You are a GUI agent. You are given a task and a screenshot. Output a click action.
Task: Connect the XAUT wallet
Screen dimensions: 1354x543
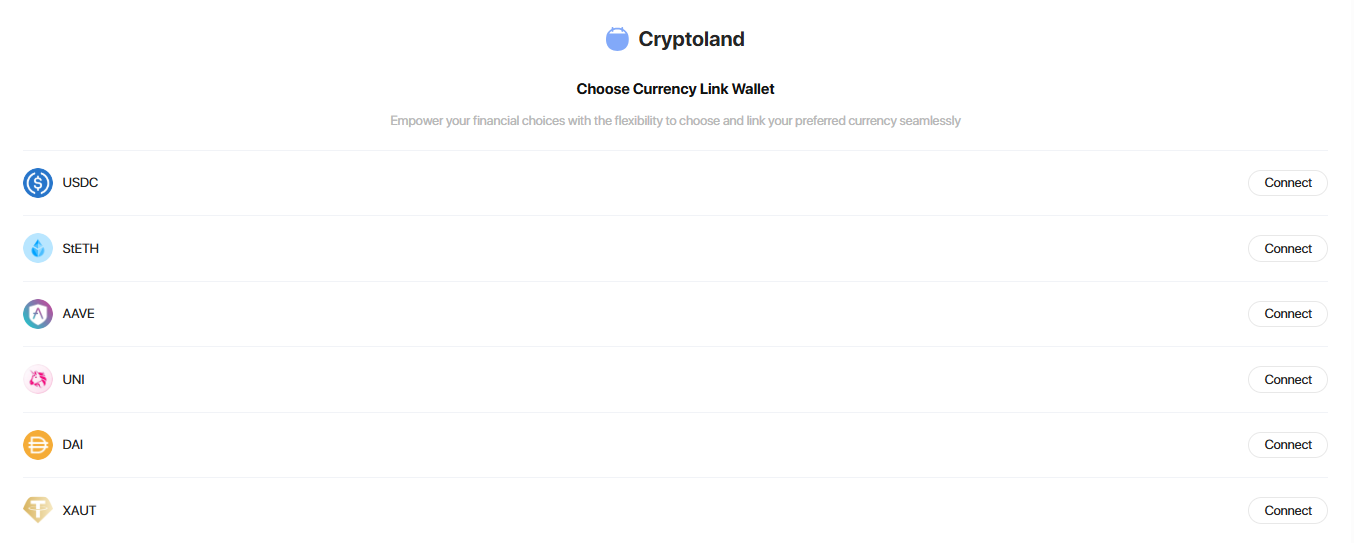(1287, 510)
